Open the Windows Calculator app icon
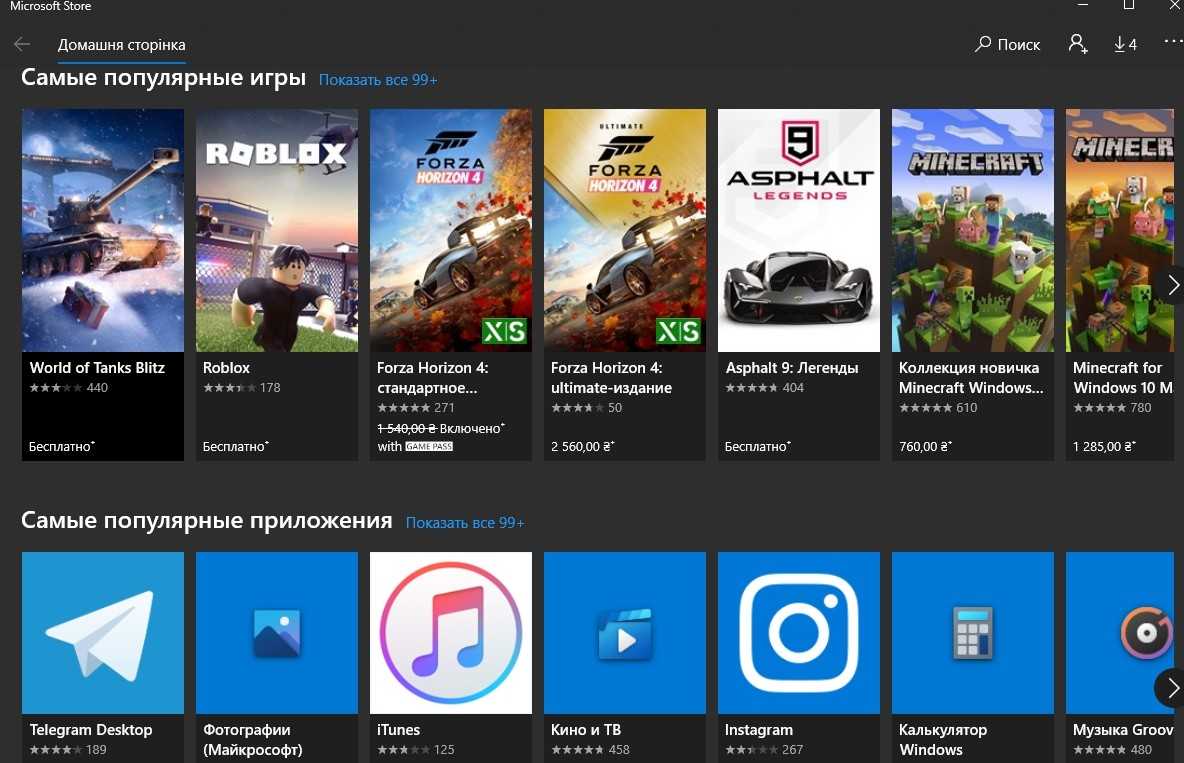This screenshot has height=763, width=1184. click(x=973, y=633)
